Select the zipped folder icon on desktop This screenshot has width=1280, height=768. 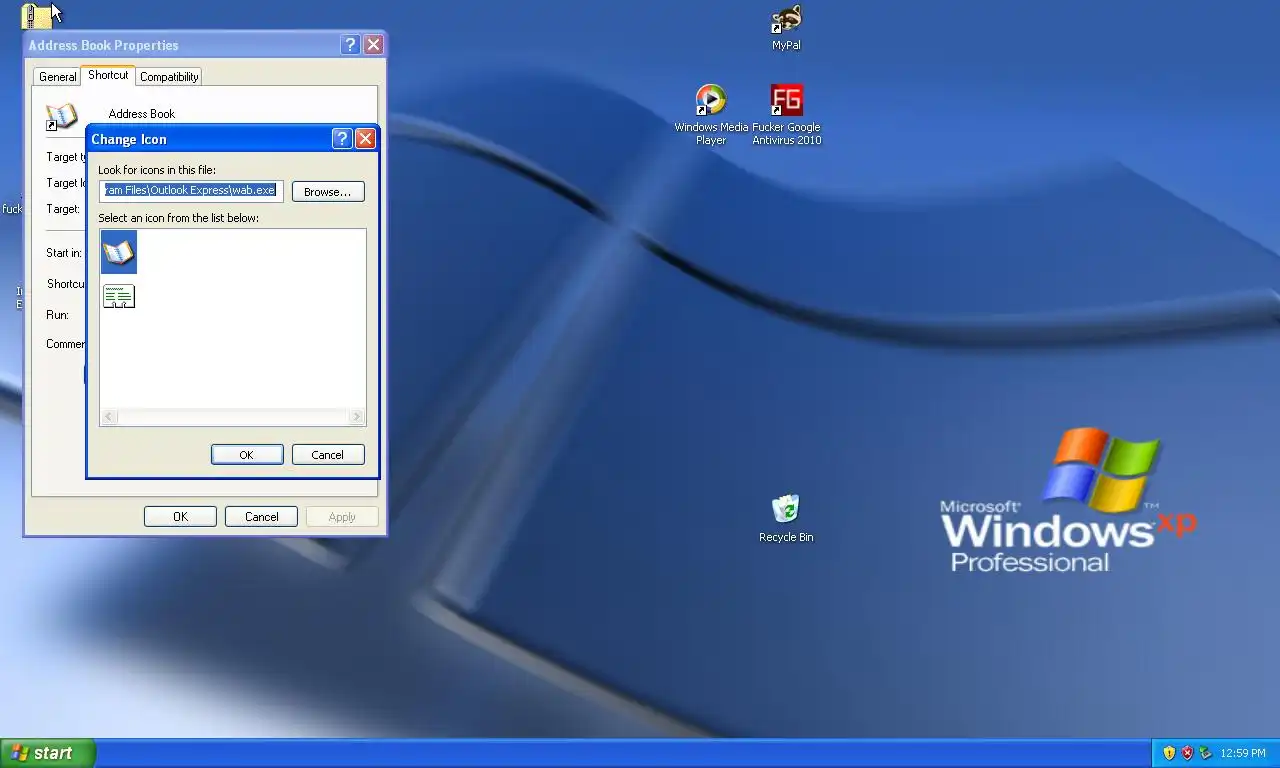[36, 15]
